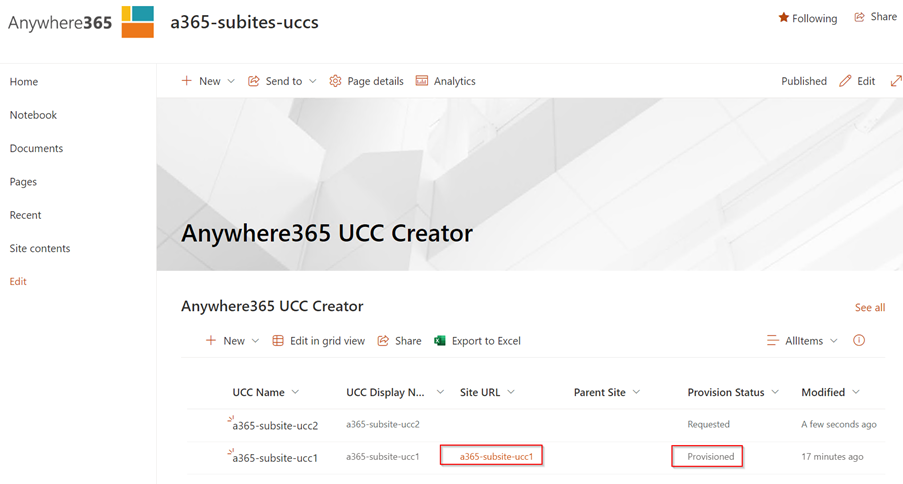
Task: Click the expand to full screen arrow icon
Action: (895, 81)
